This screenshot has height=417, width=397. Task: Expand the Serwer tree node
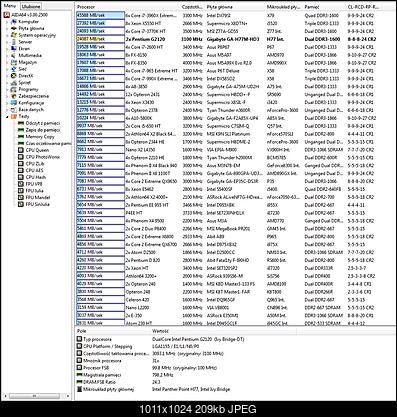coord(7,42)
